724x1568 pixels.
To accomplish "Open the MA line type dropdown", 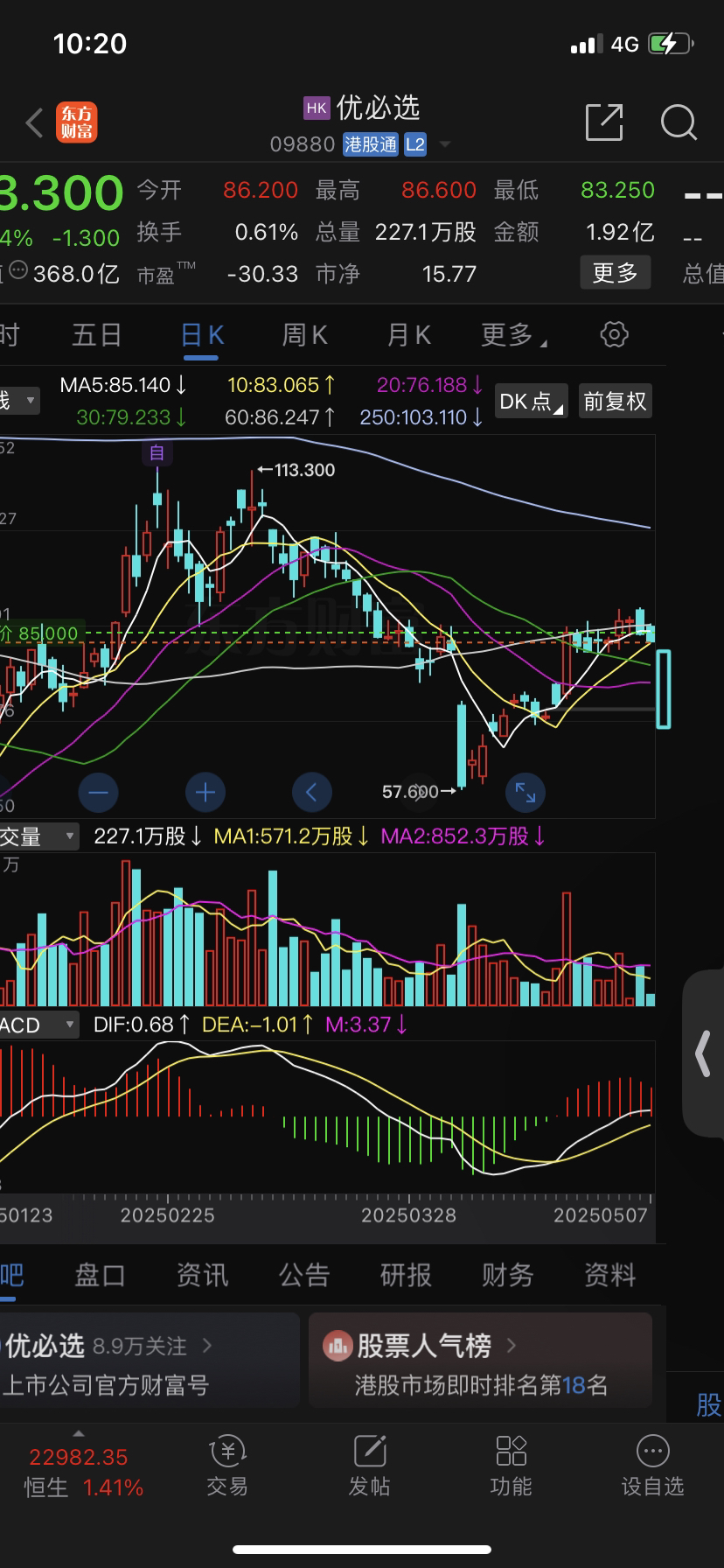I will pyautogui.click(x=19, y=401).
